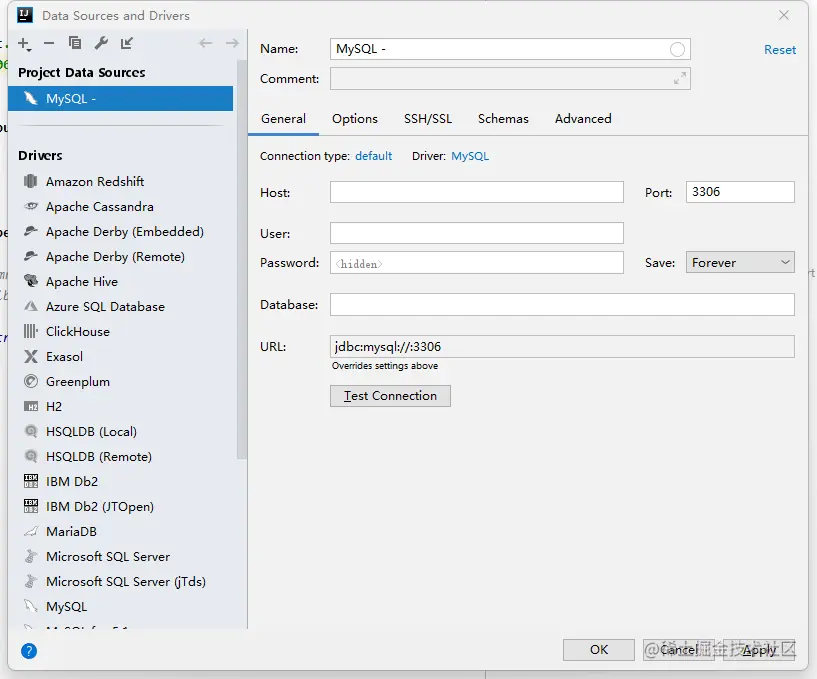Make the data source global with arrow icon
817x679 pixels.
pos(127,43)
